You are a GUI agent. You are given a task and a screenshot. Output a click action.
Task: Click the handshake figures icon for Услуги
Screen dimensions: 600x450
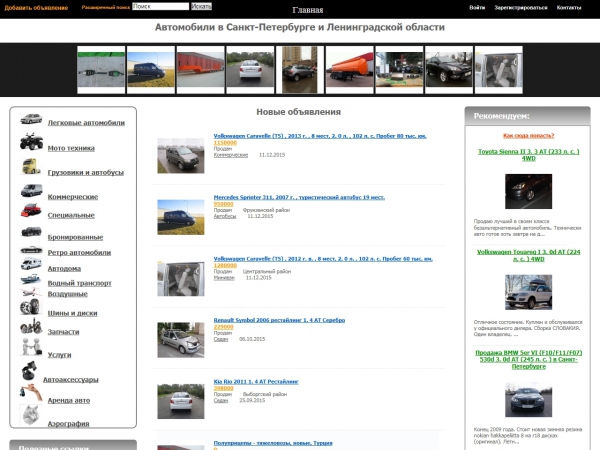[31, 347]
